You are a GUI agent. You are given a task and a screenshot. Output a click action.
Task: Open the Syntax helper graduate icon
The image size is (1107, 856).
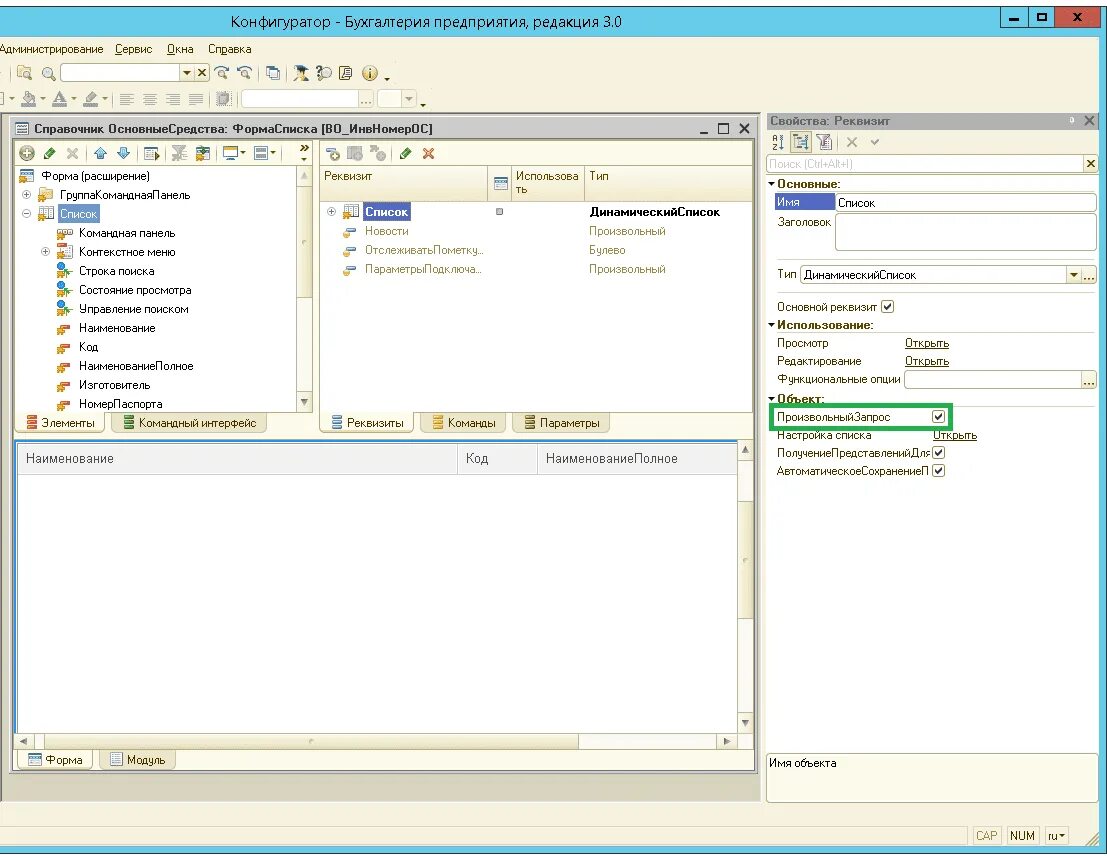pos(301,73)
